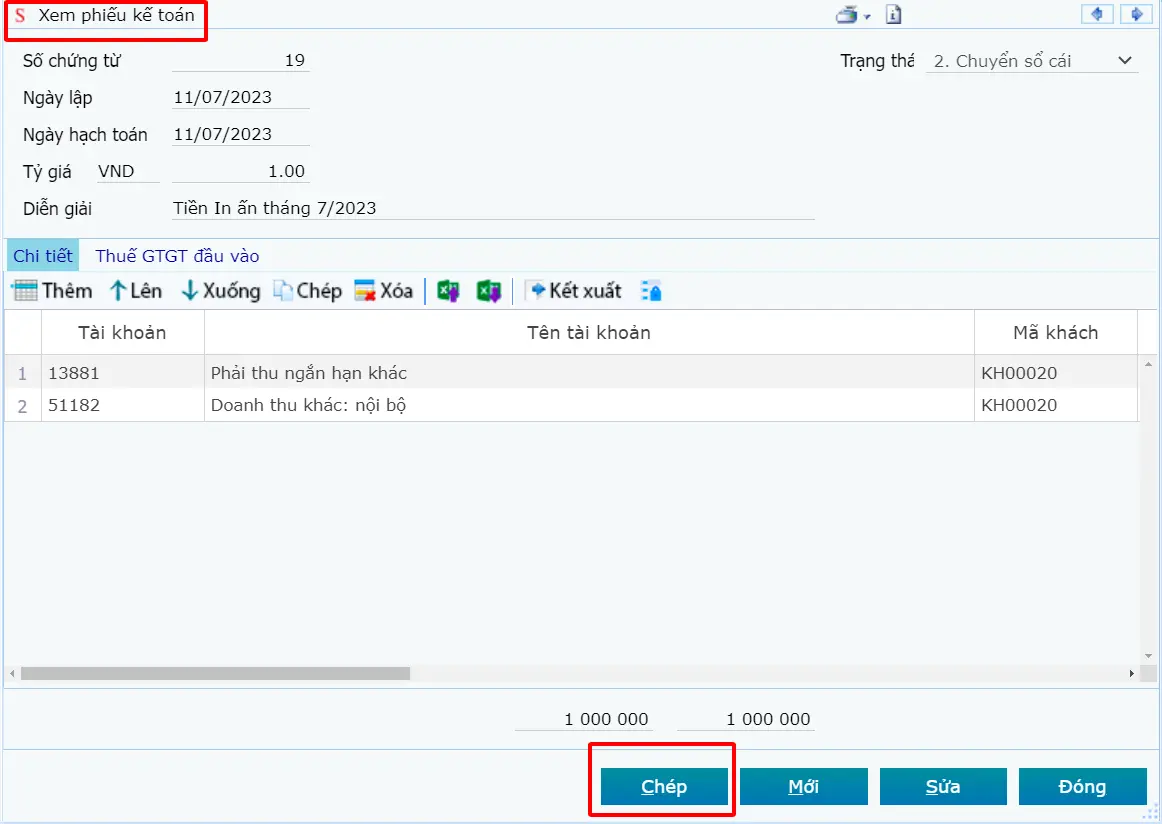
Task: Switch to Thuế GTGT đầu vào tab
Action: pos(177,256)
